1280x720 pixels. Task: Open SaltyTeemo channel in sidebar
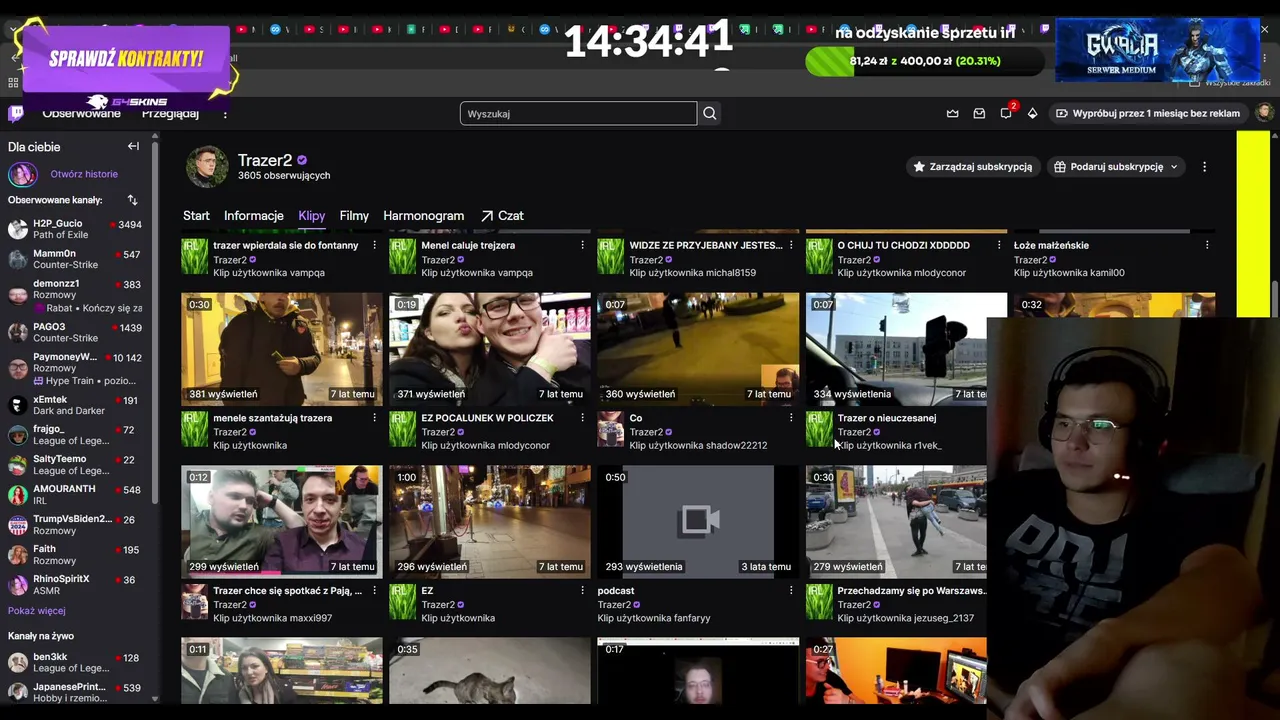click(x=76, y=465)
